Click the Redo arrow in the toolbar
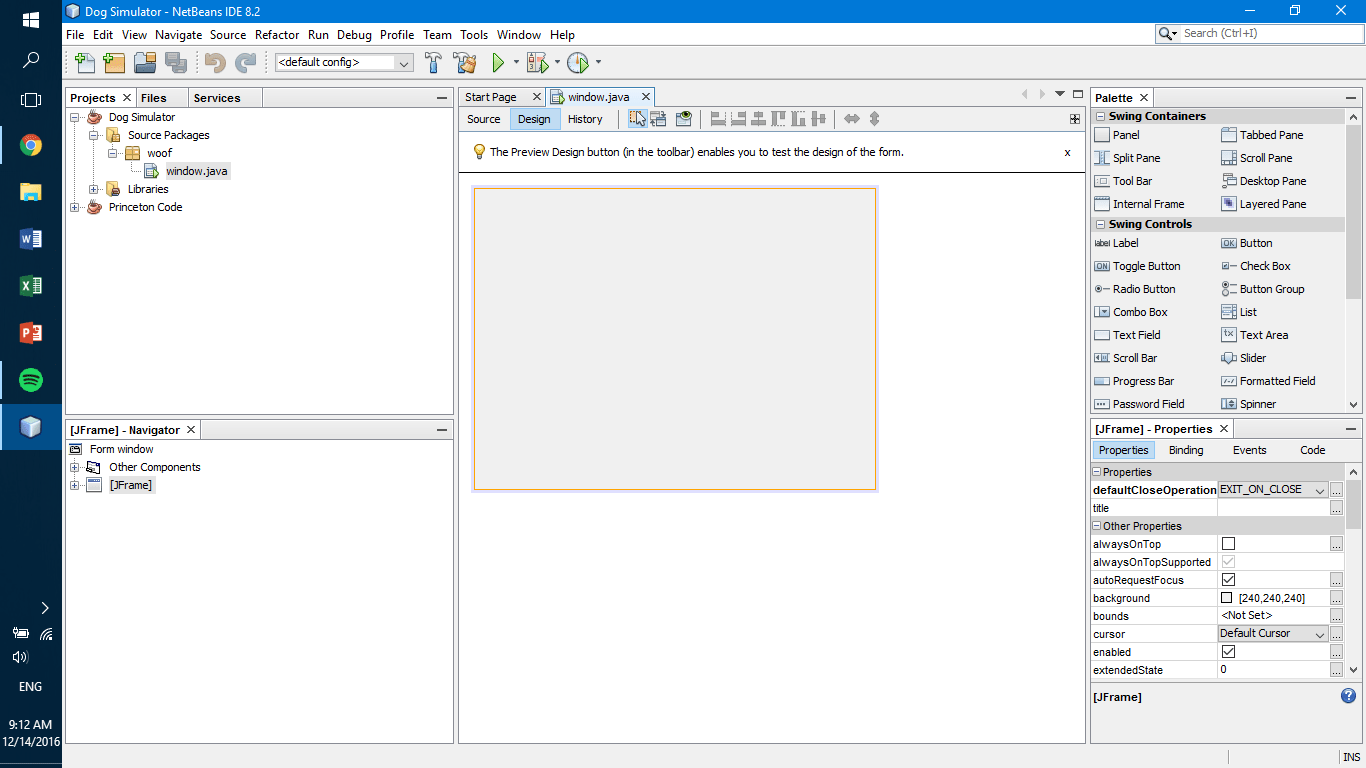Viewport: 1366px width, 768px height. [x=245, y=63]
